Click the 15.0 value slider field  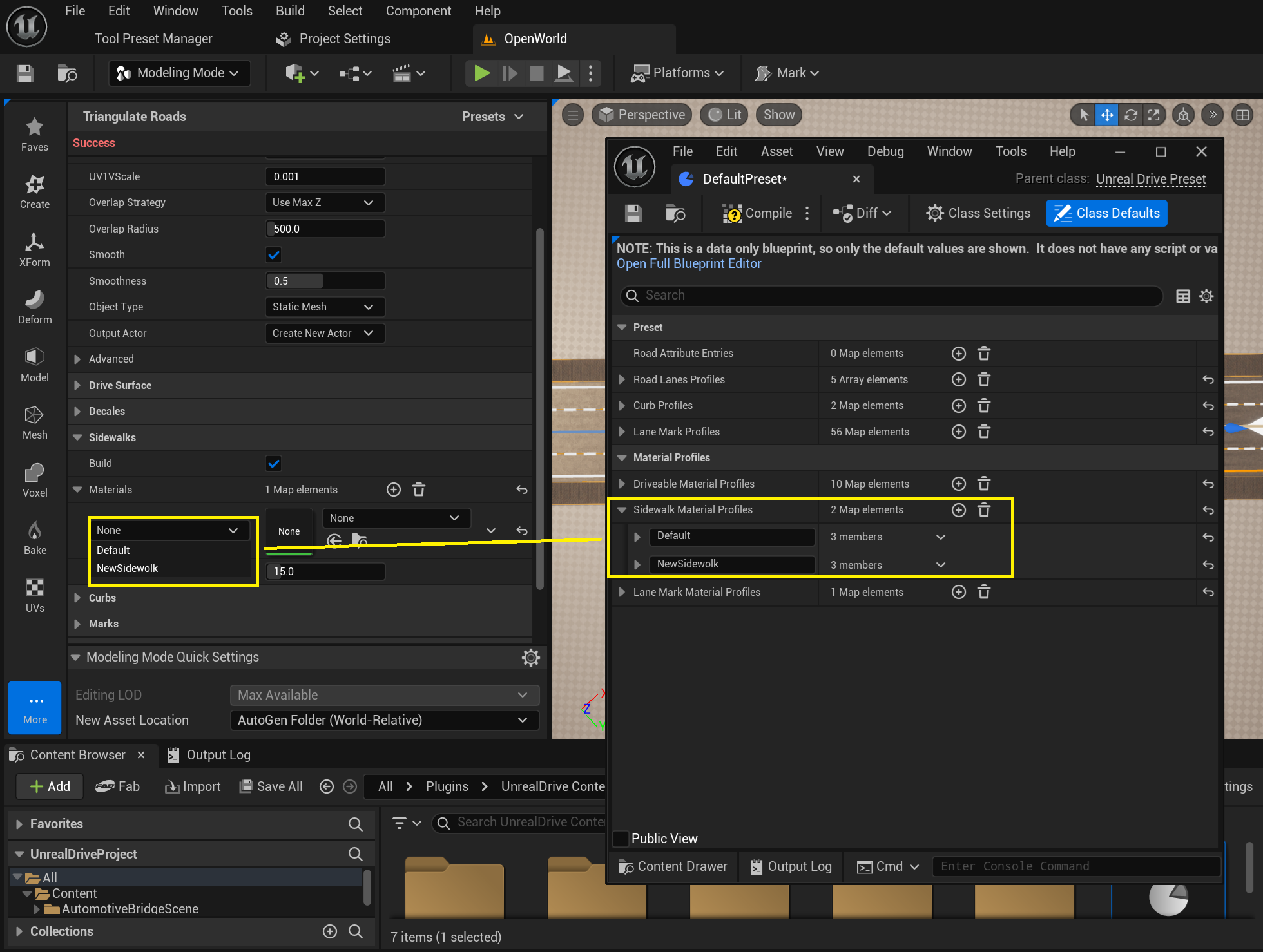click(325, 571)
